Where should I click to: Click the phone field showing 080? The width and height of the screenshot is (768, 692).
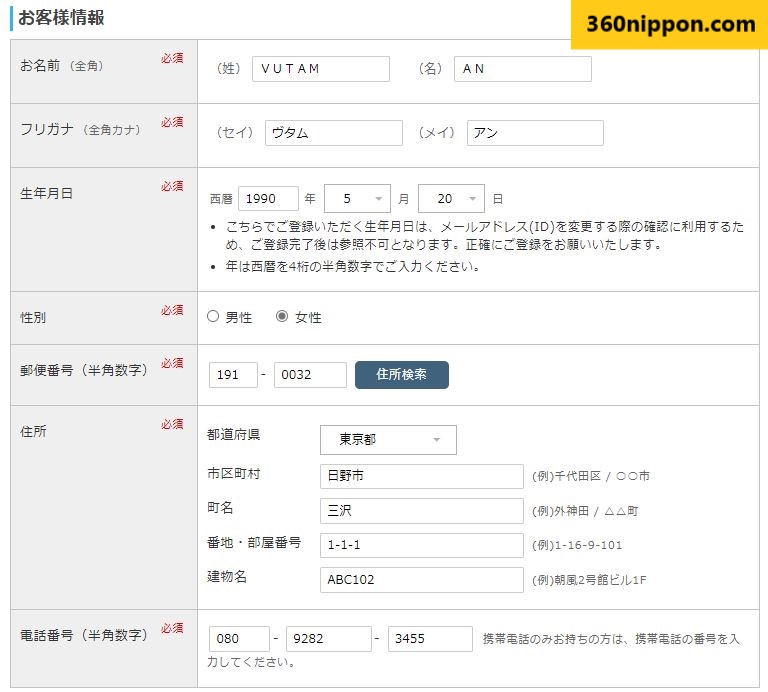point(239,640)
